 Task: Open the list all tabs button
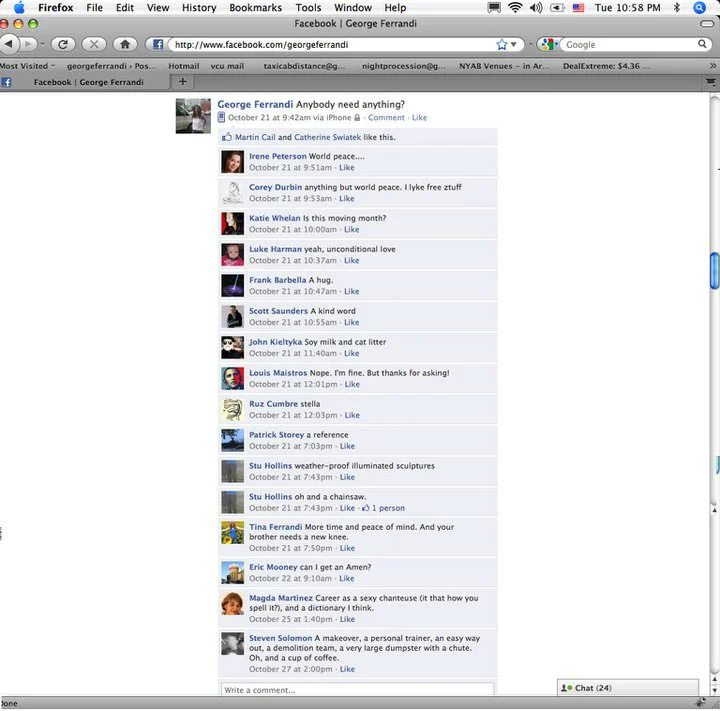[x=711, y=82]
